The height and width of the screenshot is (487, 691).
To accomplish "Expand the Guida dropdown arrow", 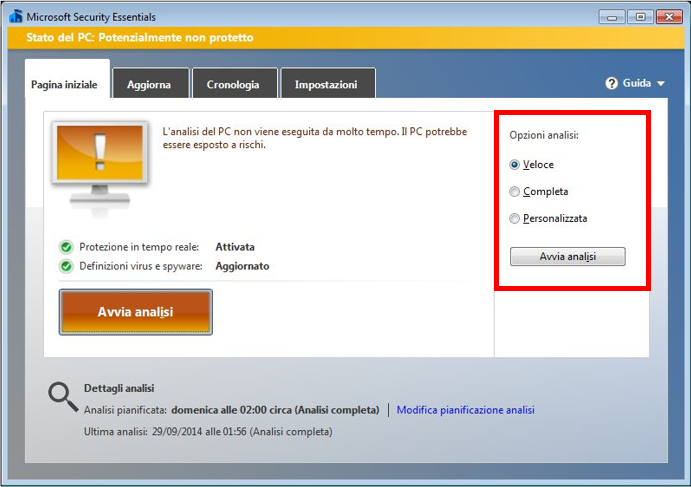I will (661, 83).
